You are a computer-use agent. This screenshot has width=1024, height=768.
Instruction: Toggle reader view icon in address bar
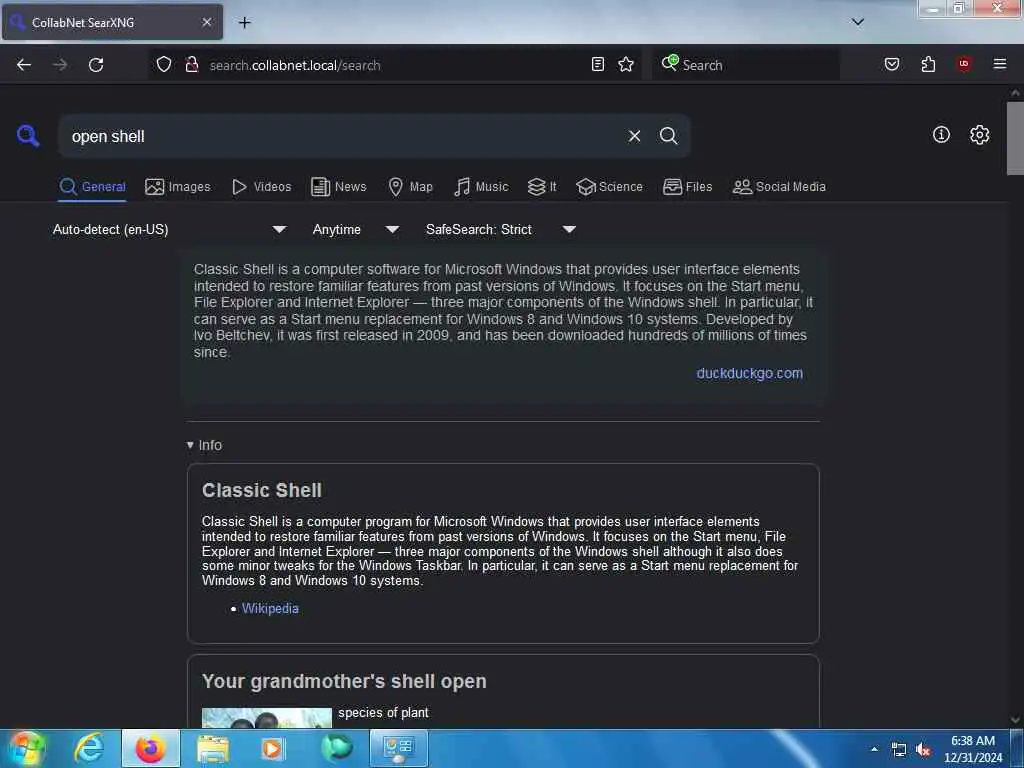(598, 64)
